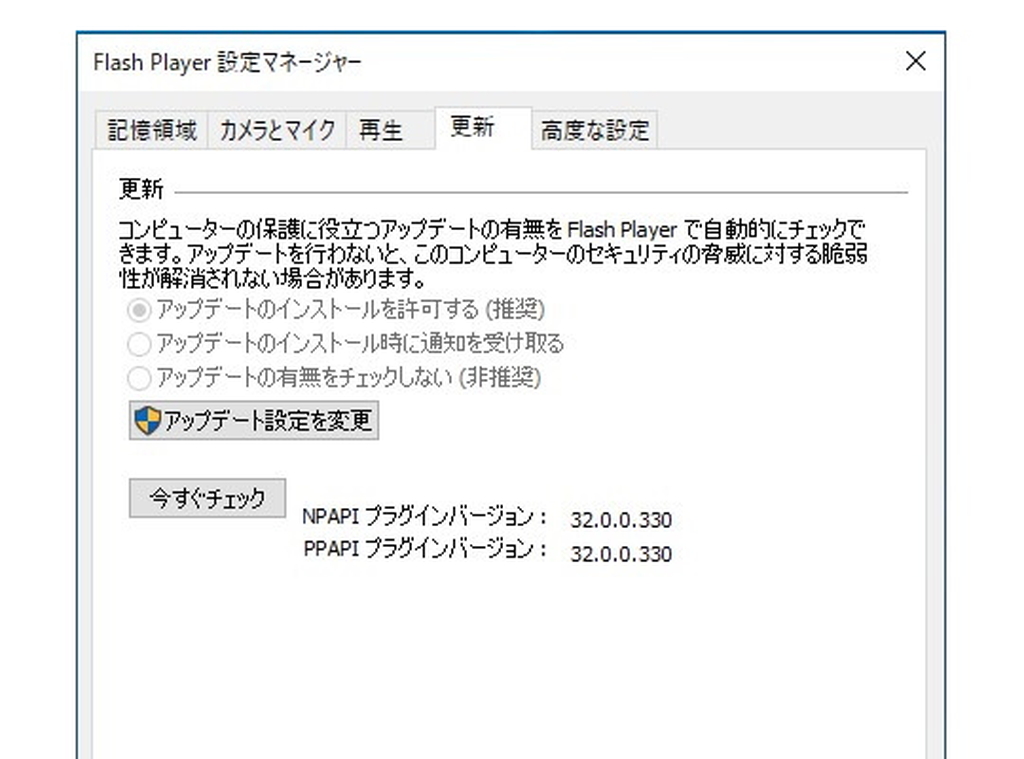Close the settings manager window
The image size is (1024, 759).
(915, 61)
